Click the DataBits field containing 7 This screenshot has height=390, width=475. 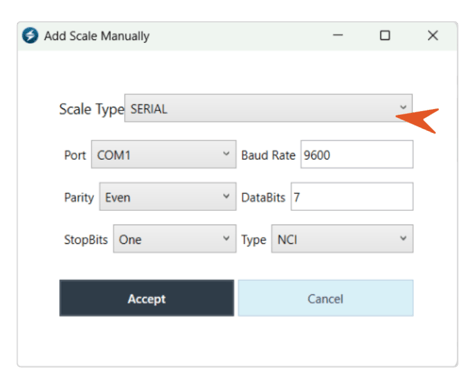click(352, 197)
